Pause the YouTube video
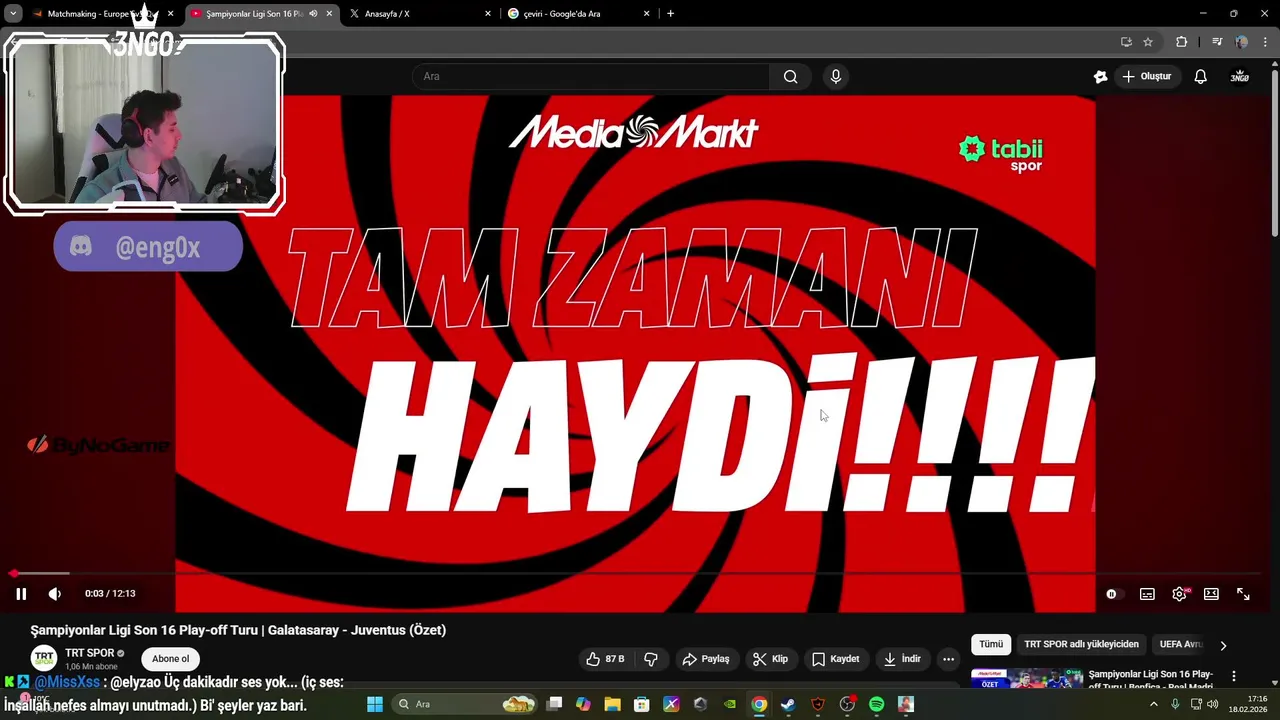The width and height of the screenshot is (1280, 720). (21, 594)
